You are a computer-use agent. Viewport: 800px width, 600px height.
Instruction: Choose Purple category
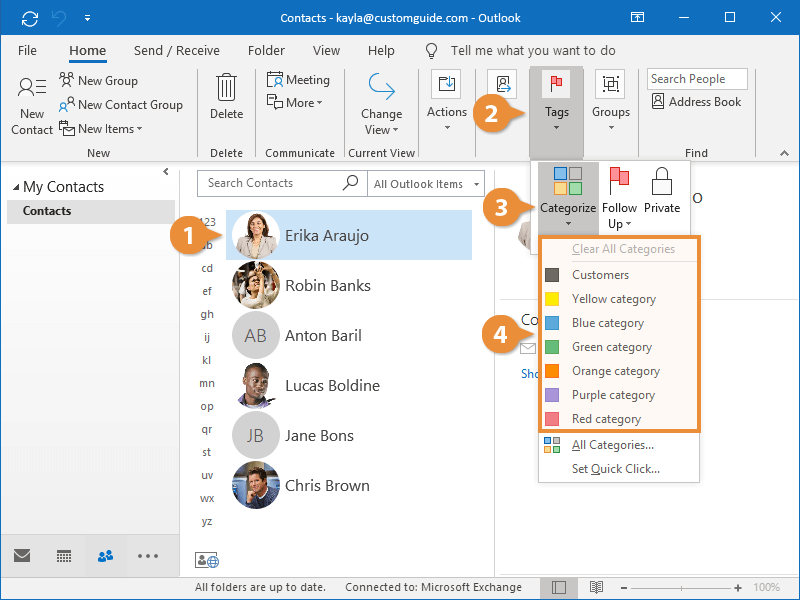[619, 395]
